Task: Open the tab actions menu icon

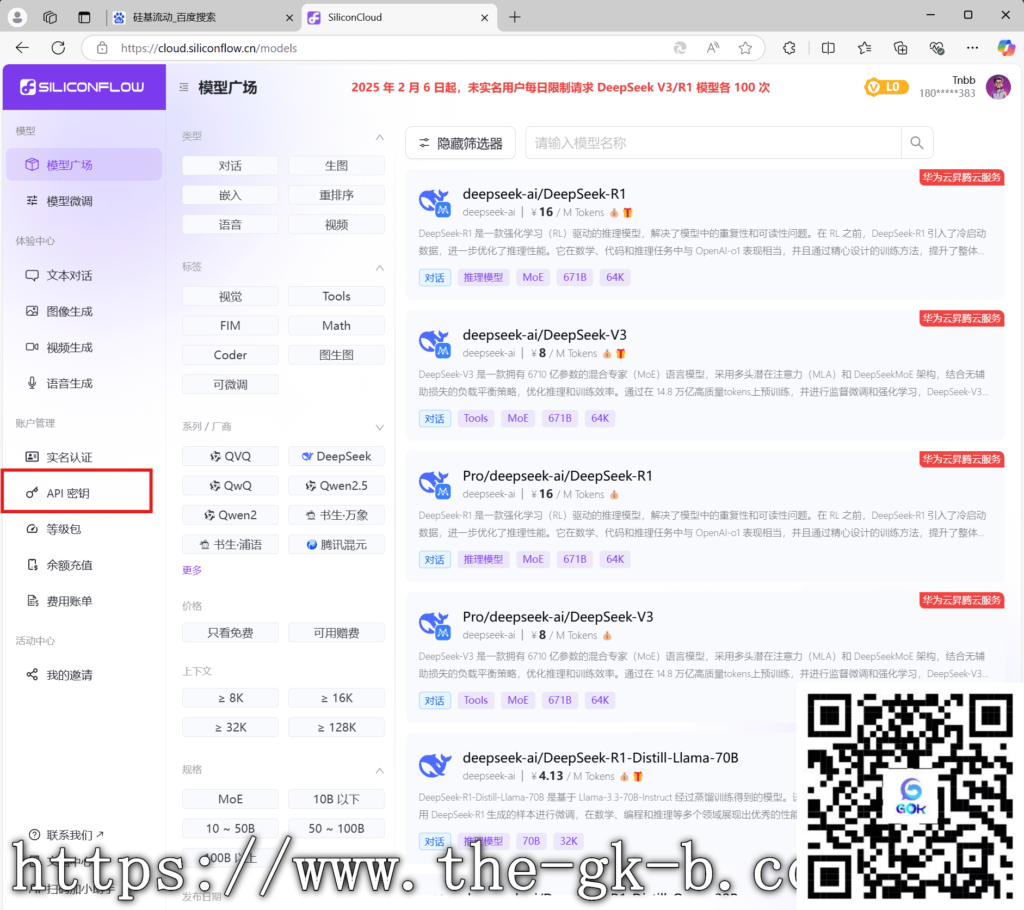Action: [84, 17]
